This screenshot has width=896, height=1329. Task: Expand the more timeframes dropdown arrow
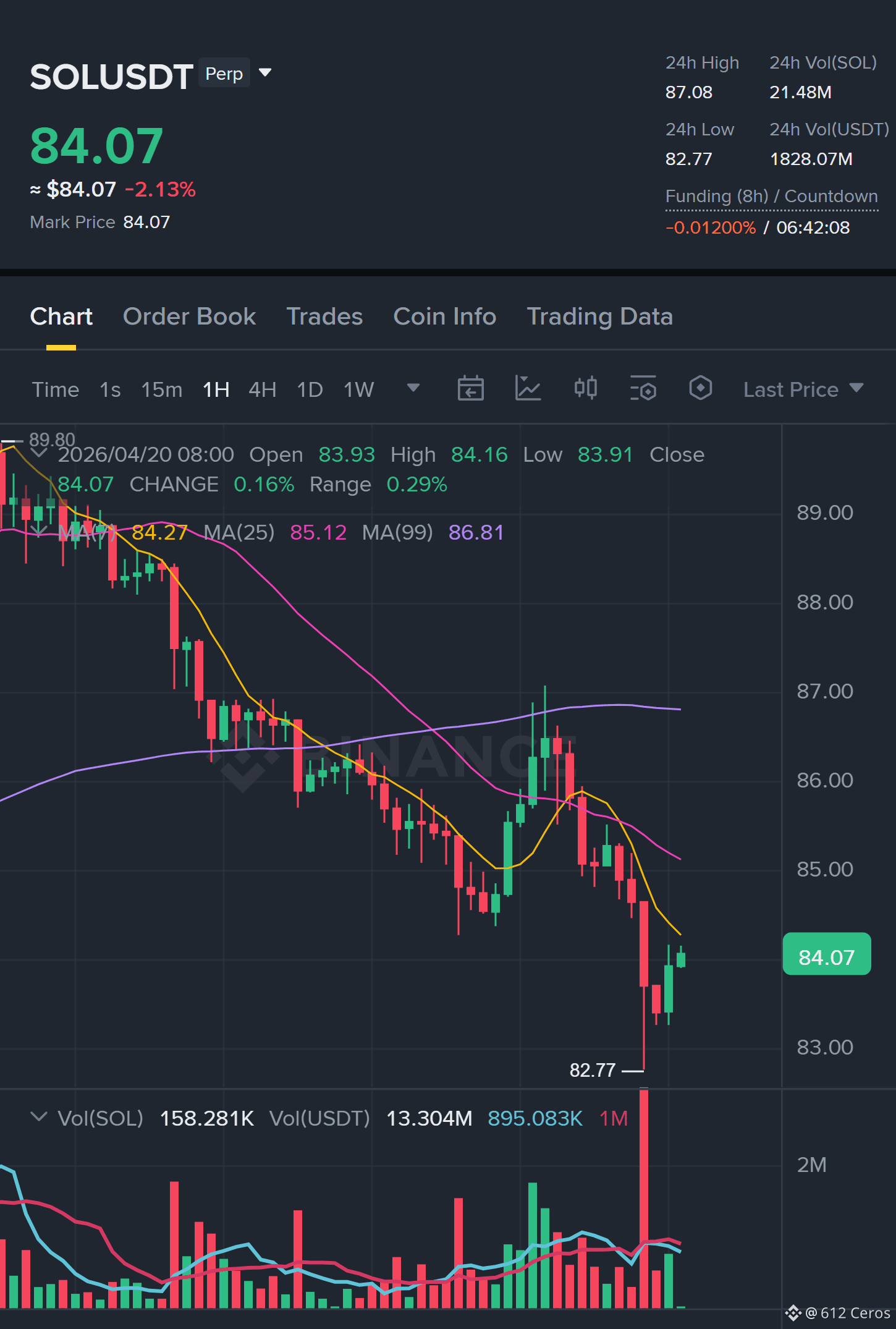413,388
